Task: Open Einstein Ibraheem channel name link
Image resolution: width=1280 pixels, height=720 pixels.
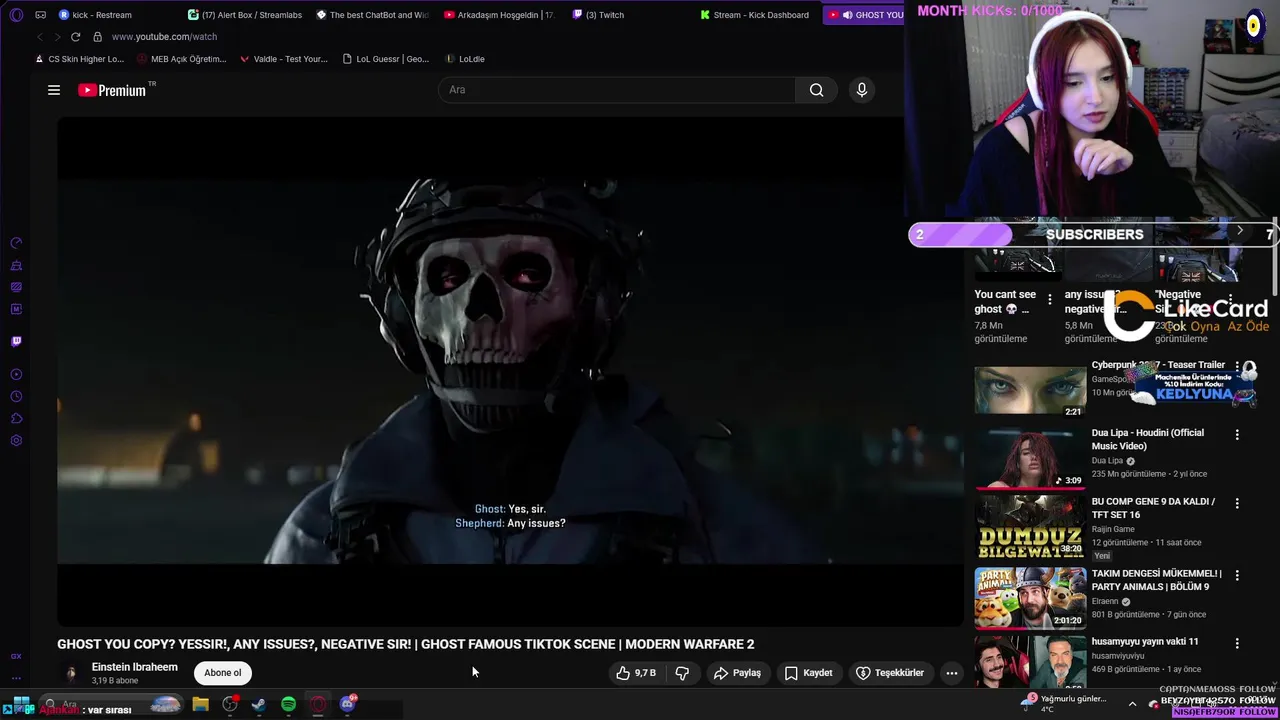Action: coord(134,667)
